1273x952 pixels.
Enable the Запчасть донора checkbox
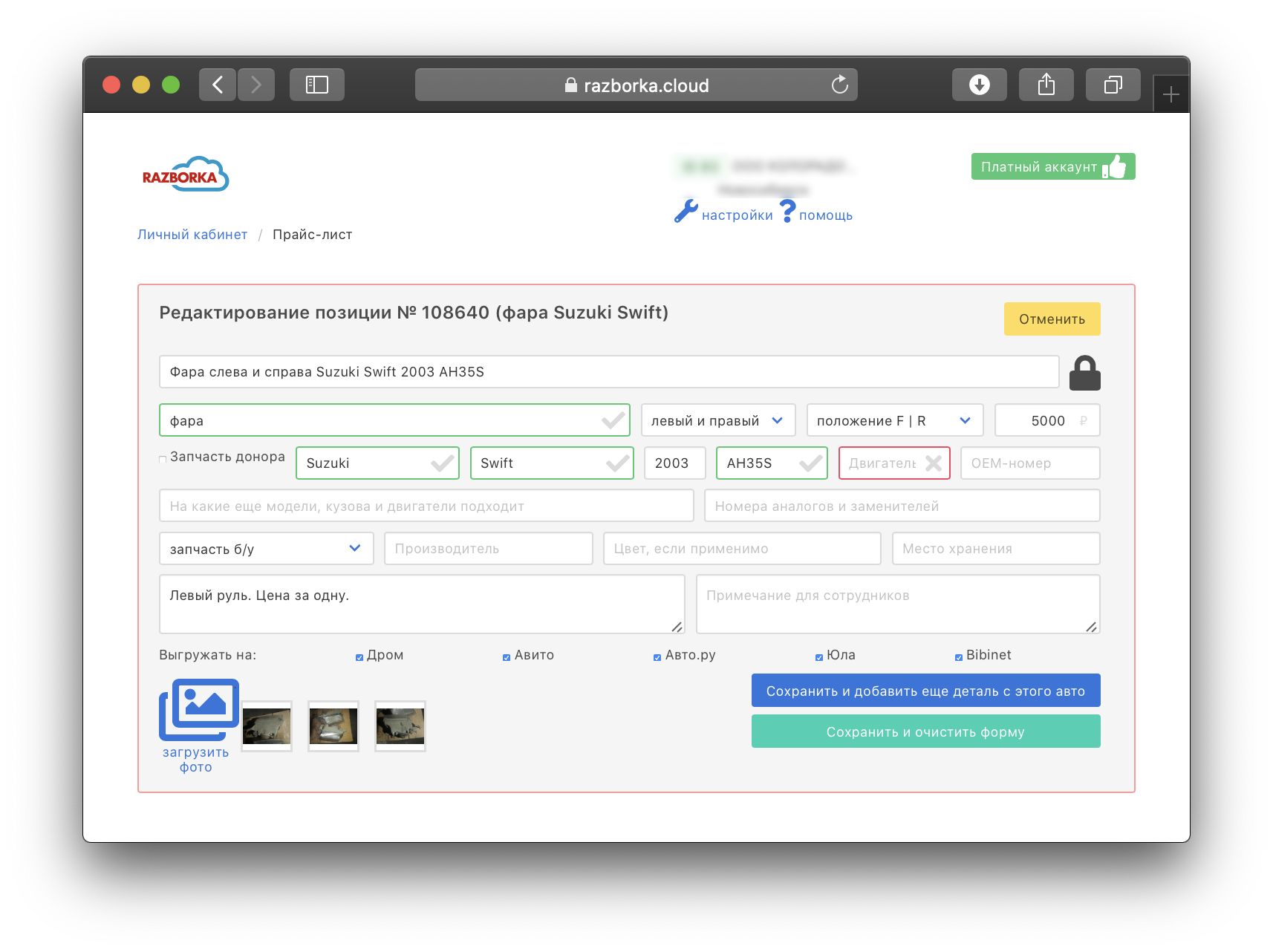click(163, 460)
